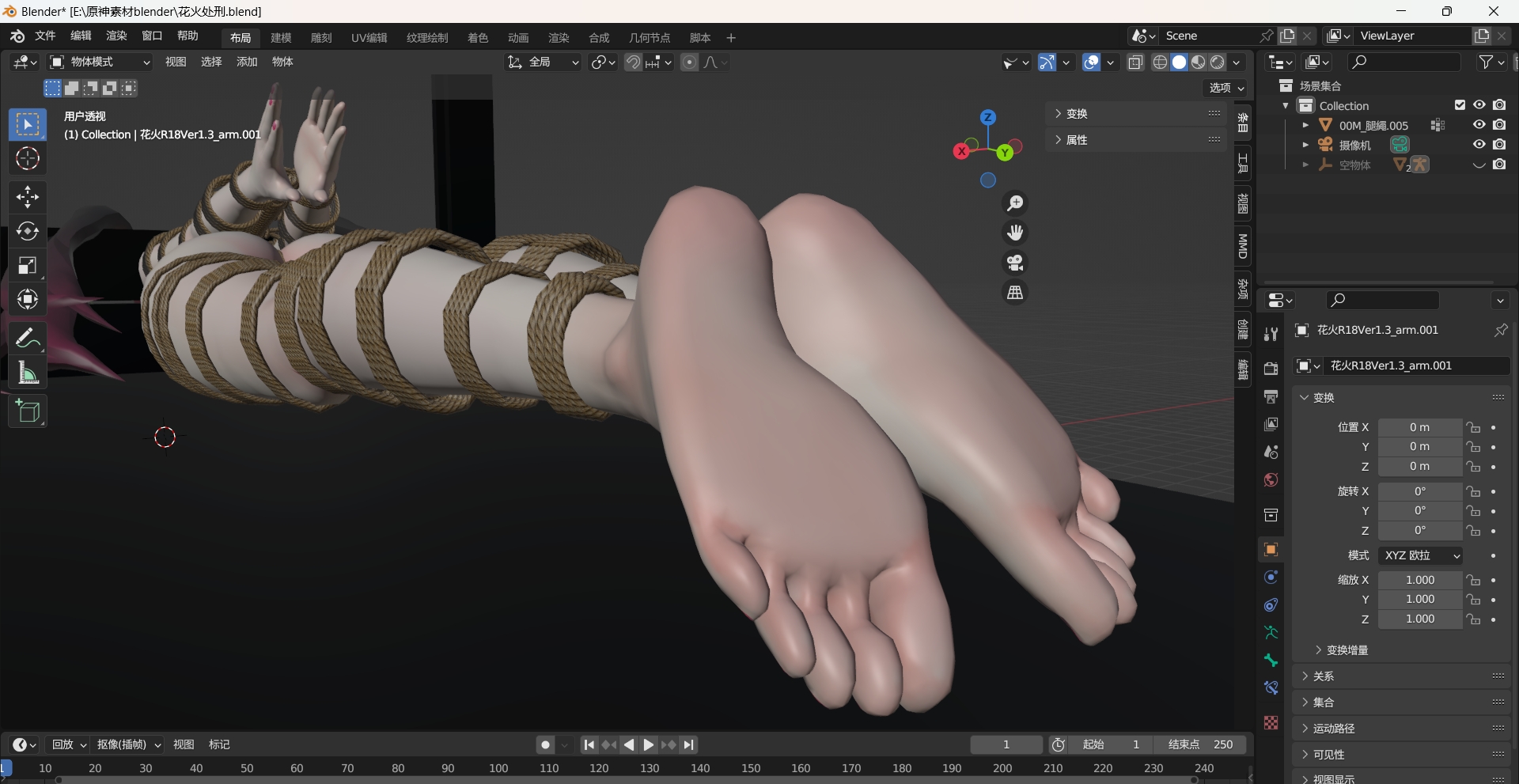Open the Output properties printer icon
Image resolution: width=1519 pixels, height=784 pixels.
[1271, 396]
